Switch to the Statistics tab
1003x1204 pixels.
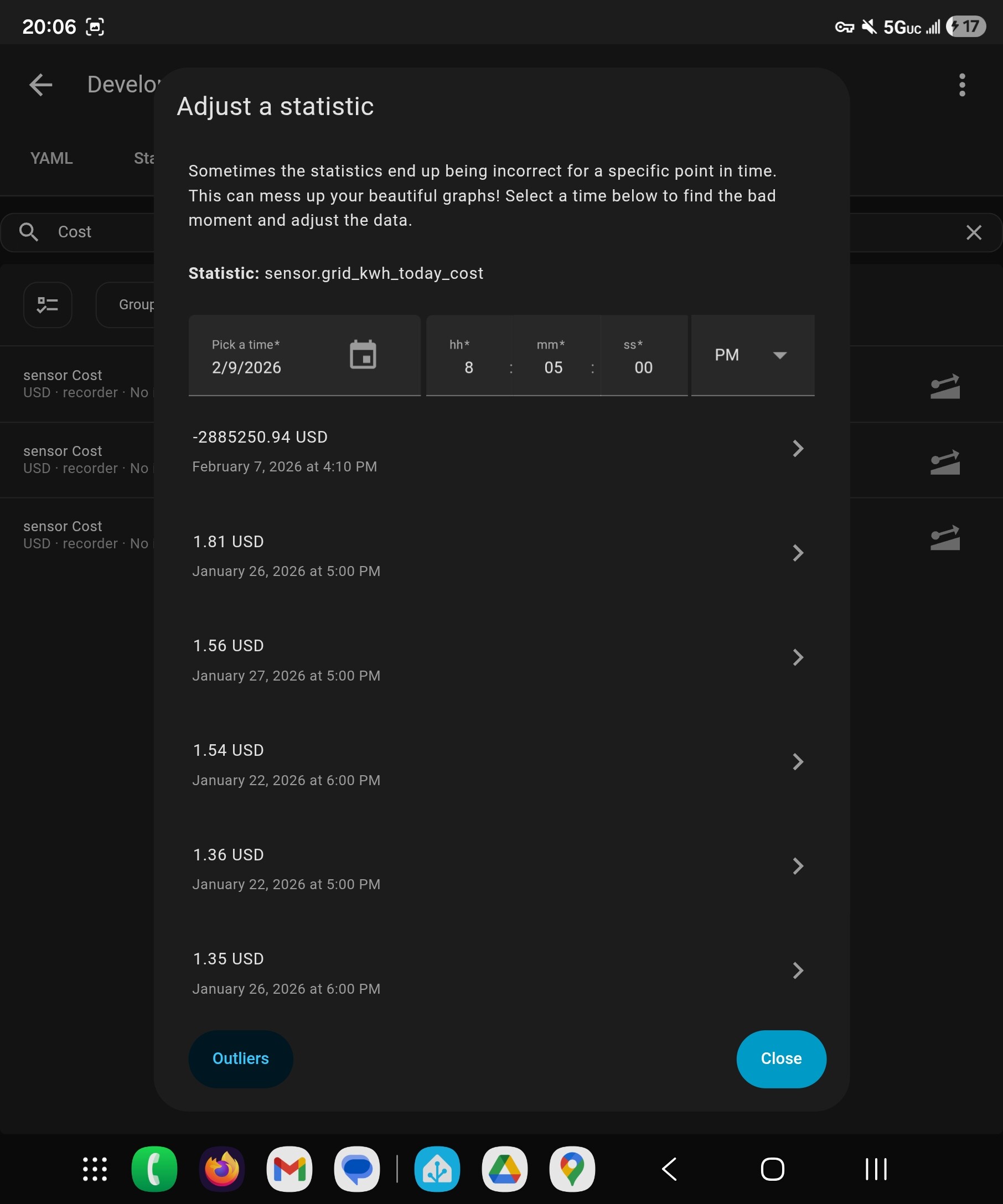(144, 158)
